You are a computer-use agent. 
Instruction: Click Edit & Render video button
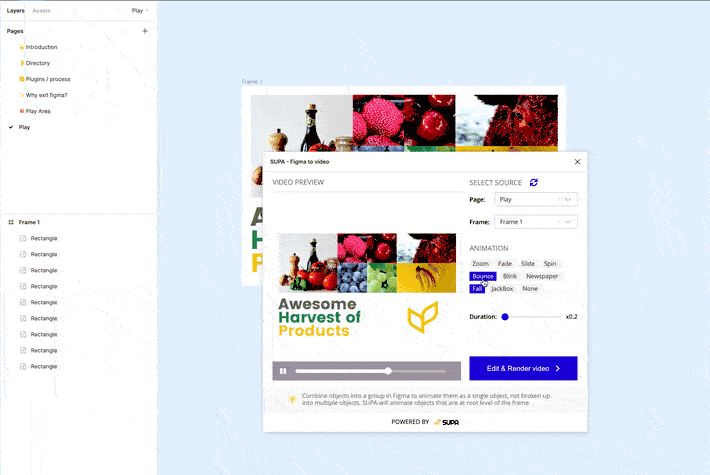coord(523,368)
